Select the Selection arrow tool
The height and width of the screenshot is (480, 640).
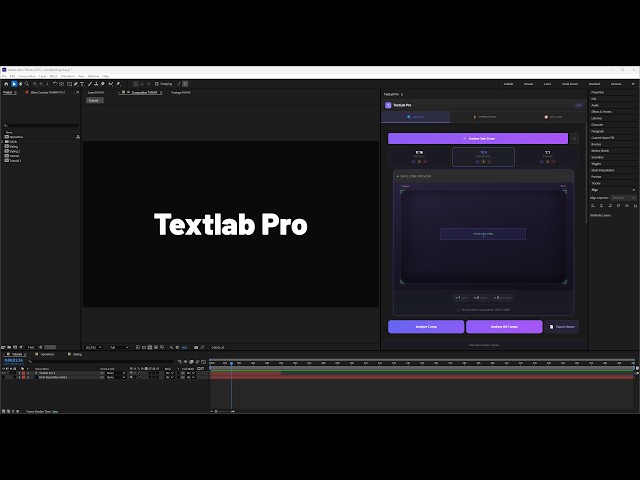pyautogui.click(x=14, y=84)
